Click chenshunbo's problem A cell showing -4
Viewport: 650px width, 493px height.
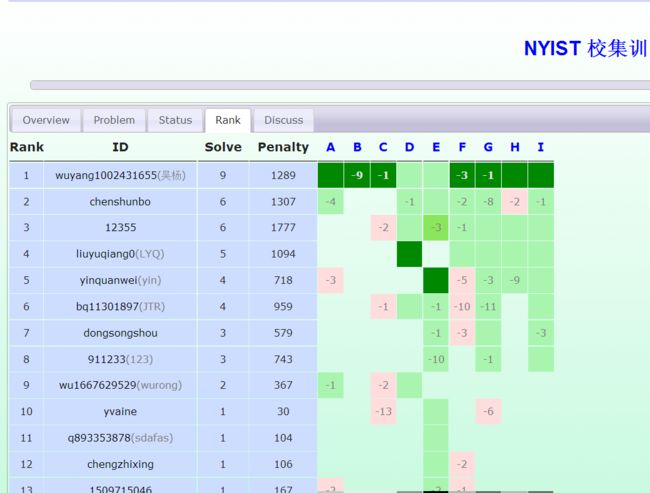click(330, 202)
